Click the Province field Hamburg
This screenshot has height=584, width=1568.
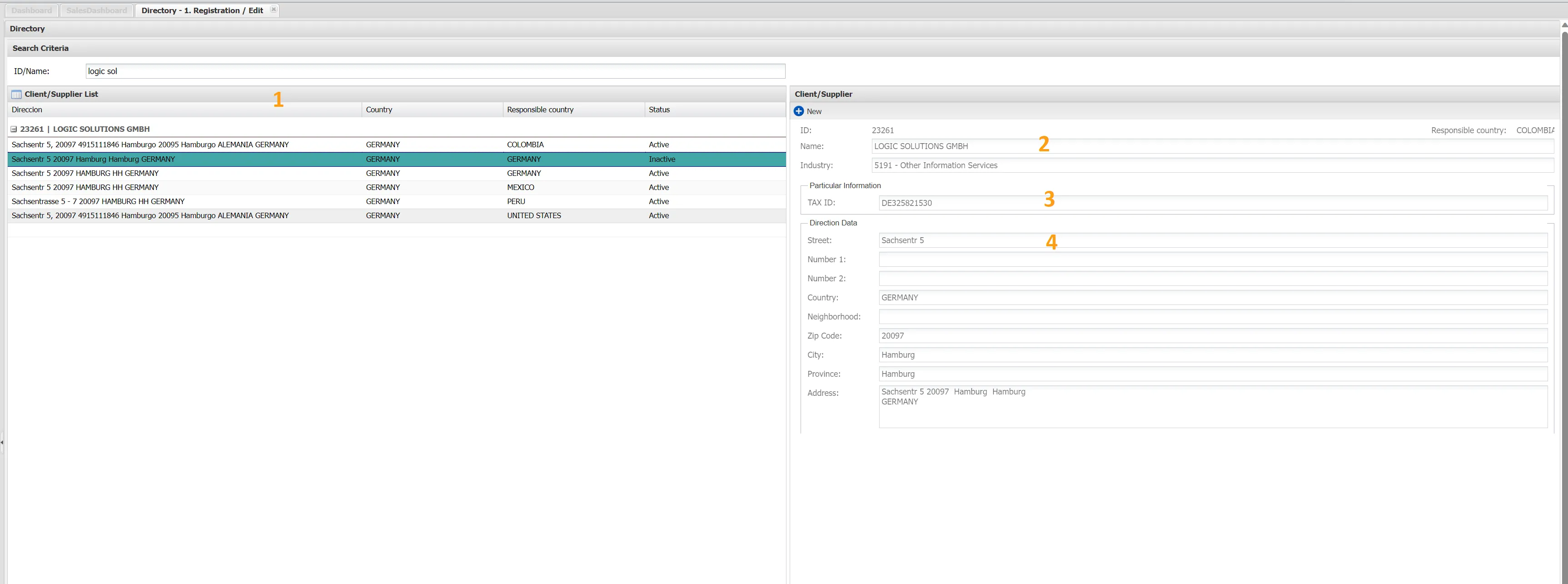(x=1213, y=374)
